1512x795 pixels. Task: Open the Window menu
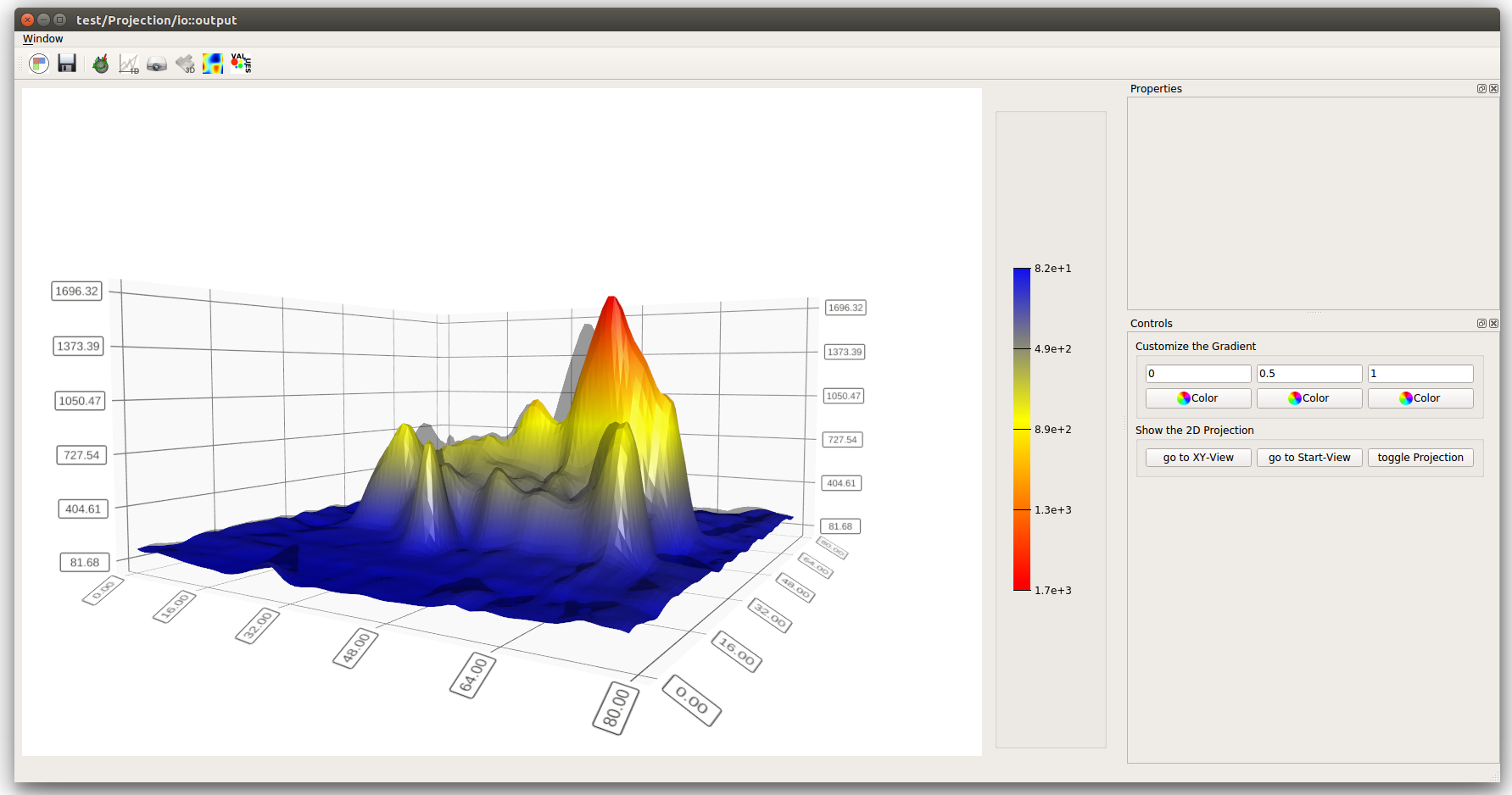(42, 39)
